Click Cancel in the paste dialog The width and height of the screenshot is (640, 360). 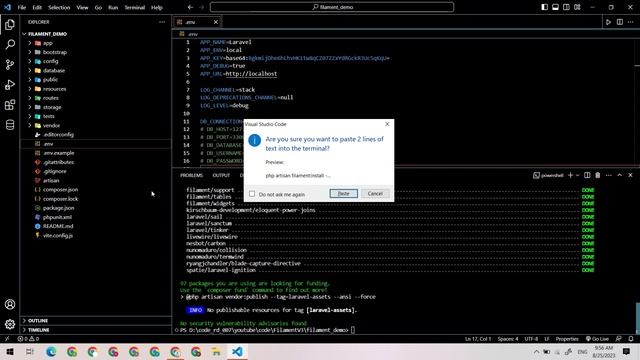375,193
